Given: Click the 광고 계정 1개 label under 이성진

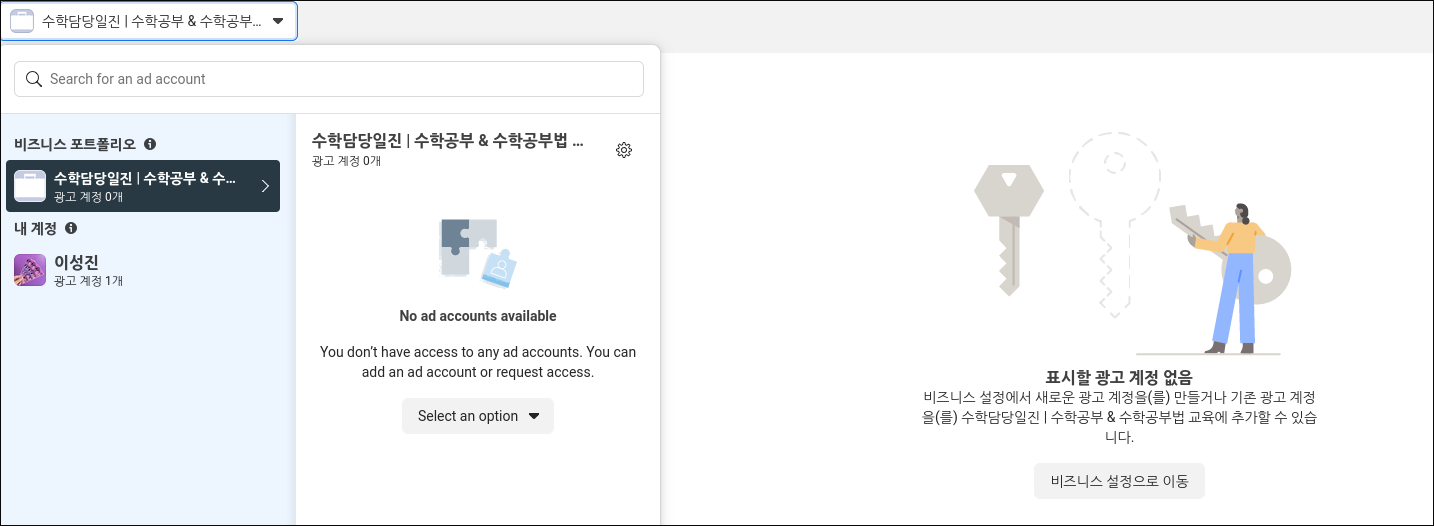Looking at the screenshot, I should pos(88,281).
